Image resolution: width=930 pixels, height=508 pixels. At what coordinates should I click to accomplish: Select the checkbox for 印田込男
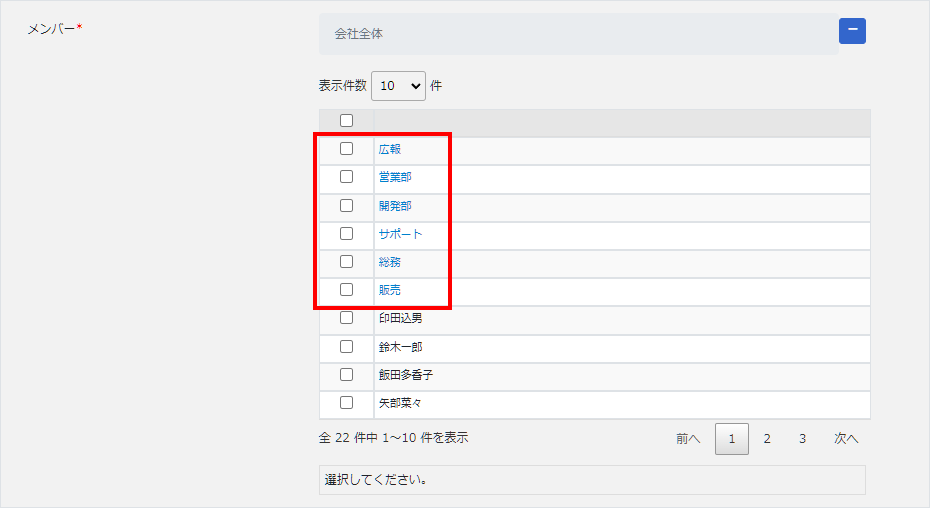[x=346, y=318]
